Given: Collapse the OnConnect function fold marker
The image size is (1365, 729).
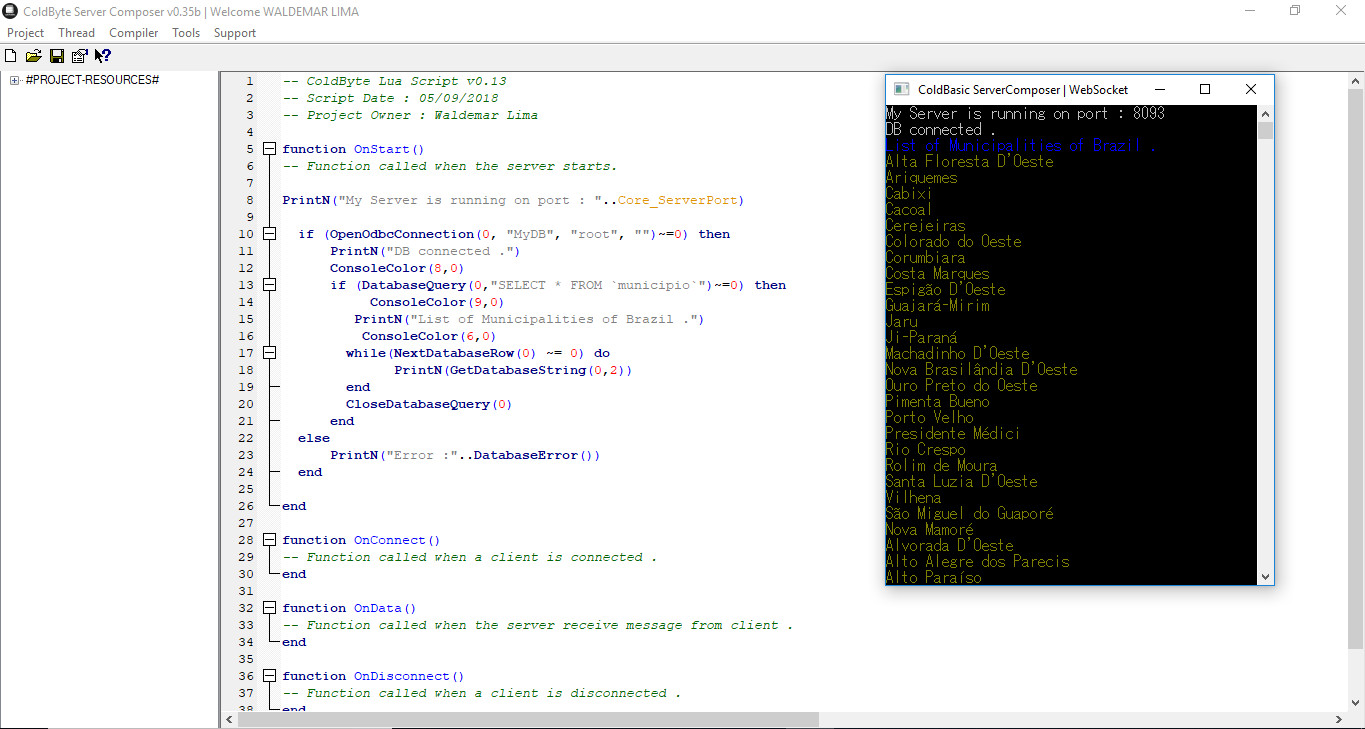Looking at the screenshot, I should pos(268,539).
